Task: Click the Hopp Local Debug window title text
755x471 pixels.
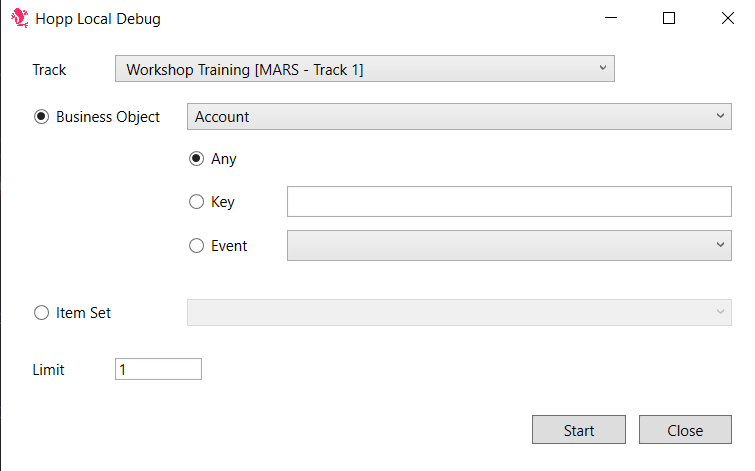Action: pos(98,18)
